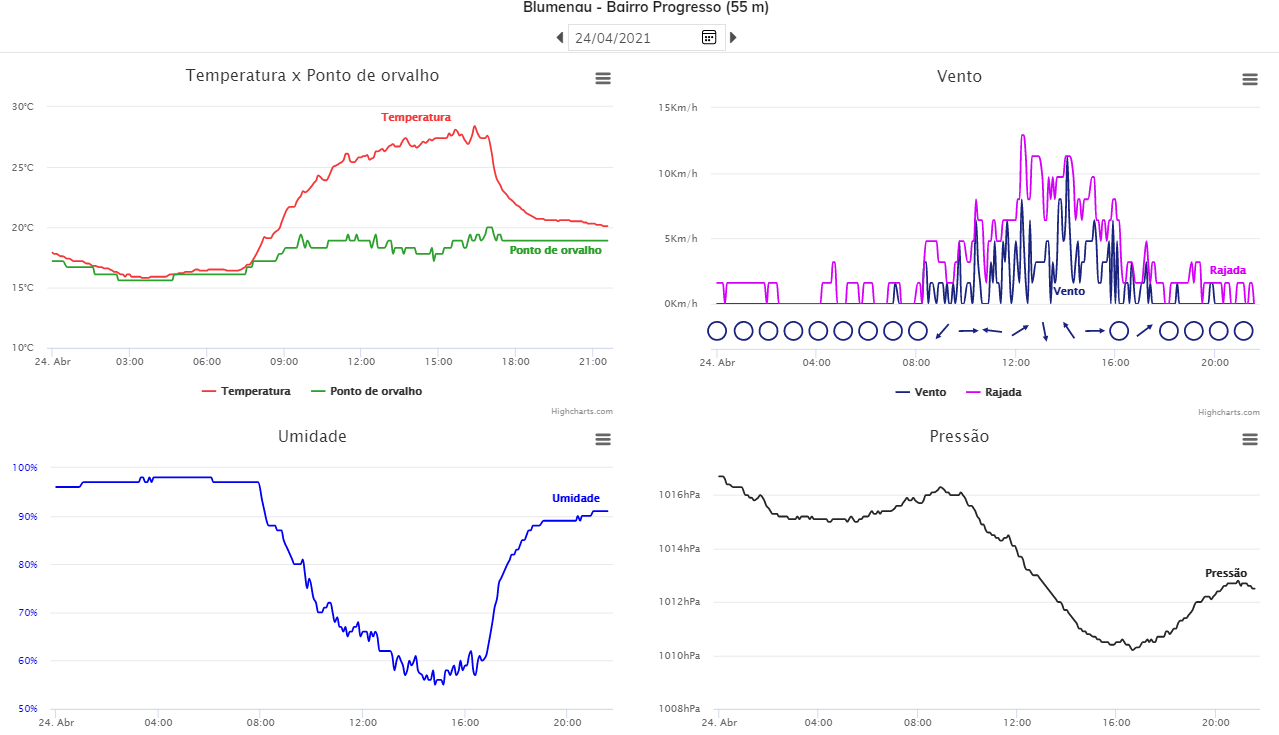Open Highcharts.com link under temperature chart

pyautogui.click(x=584, y=411)
